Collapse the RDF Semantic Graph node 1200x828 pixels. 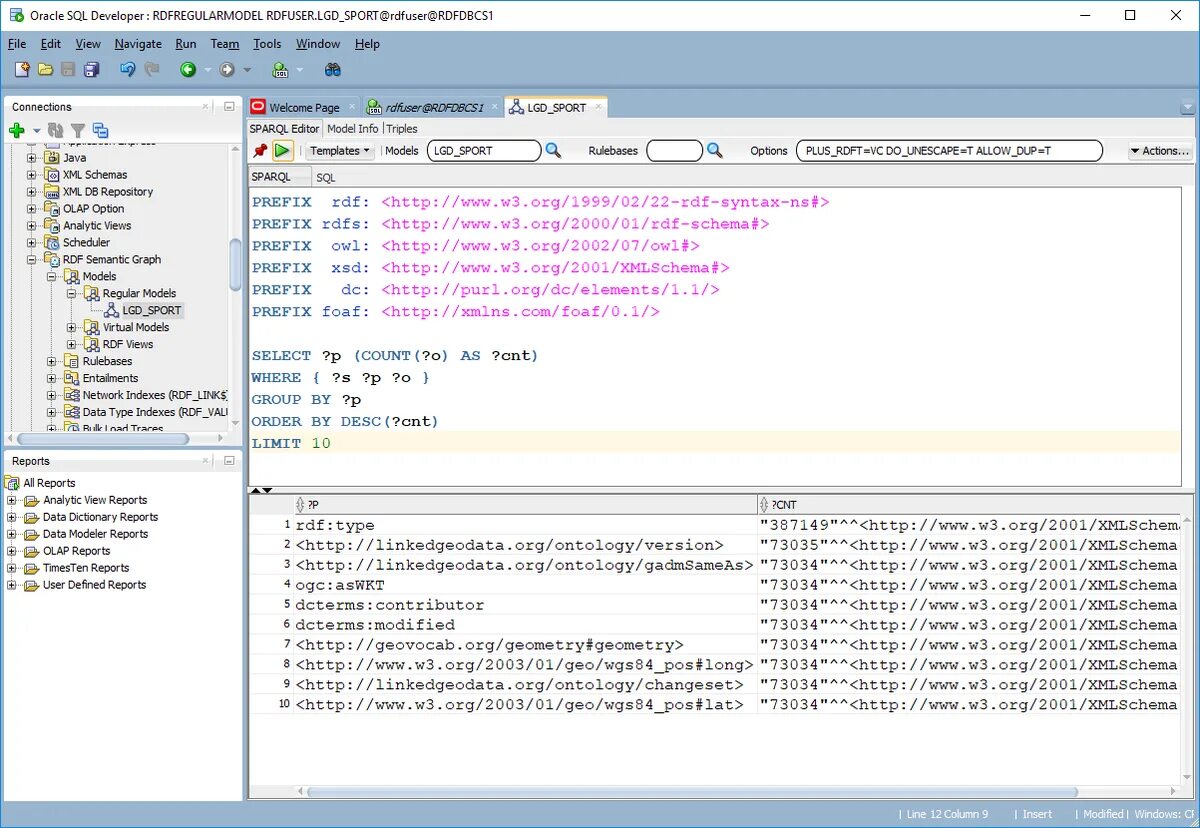click(32, 260)
